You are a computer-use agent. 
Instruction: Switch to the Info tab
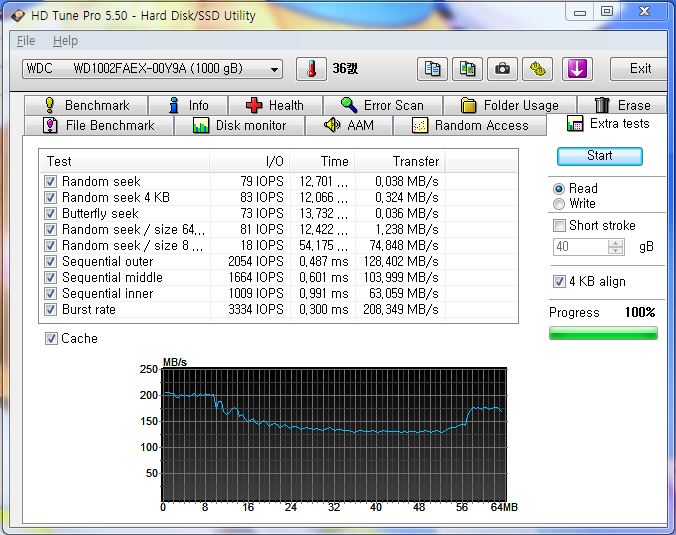(x=188, y=105)
